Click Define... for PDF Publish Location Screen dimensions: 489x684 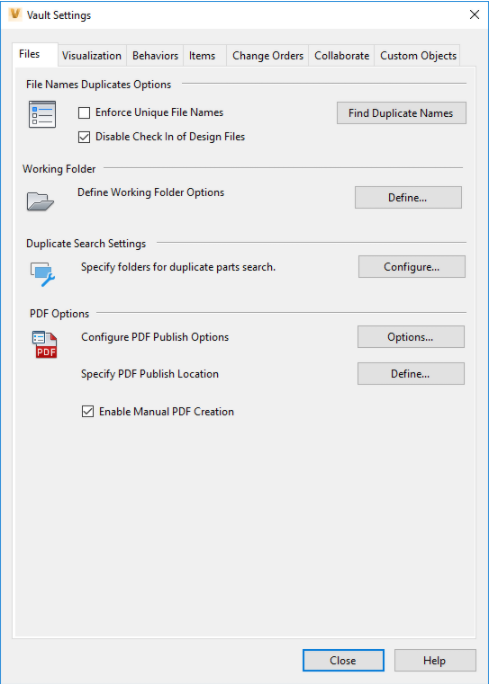click(x=411, y=373)
